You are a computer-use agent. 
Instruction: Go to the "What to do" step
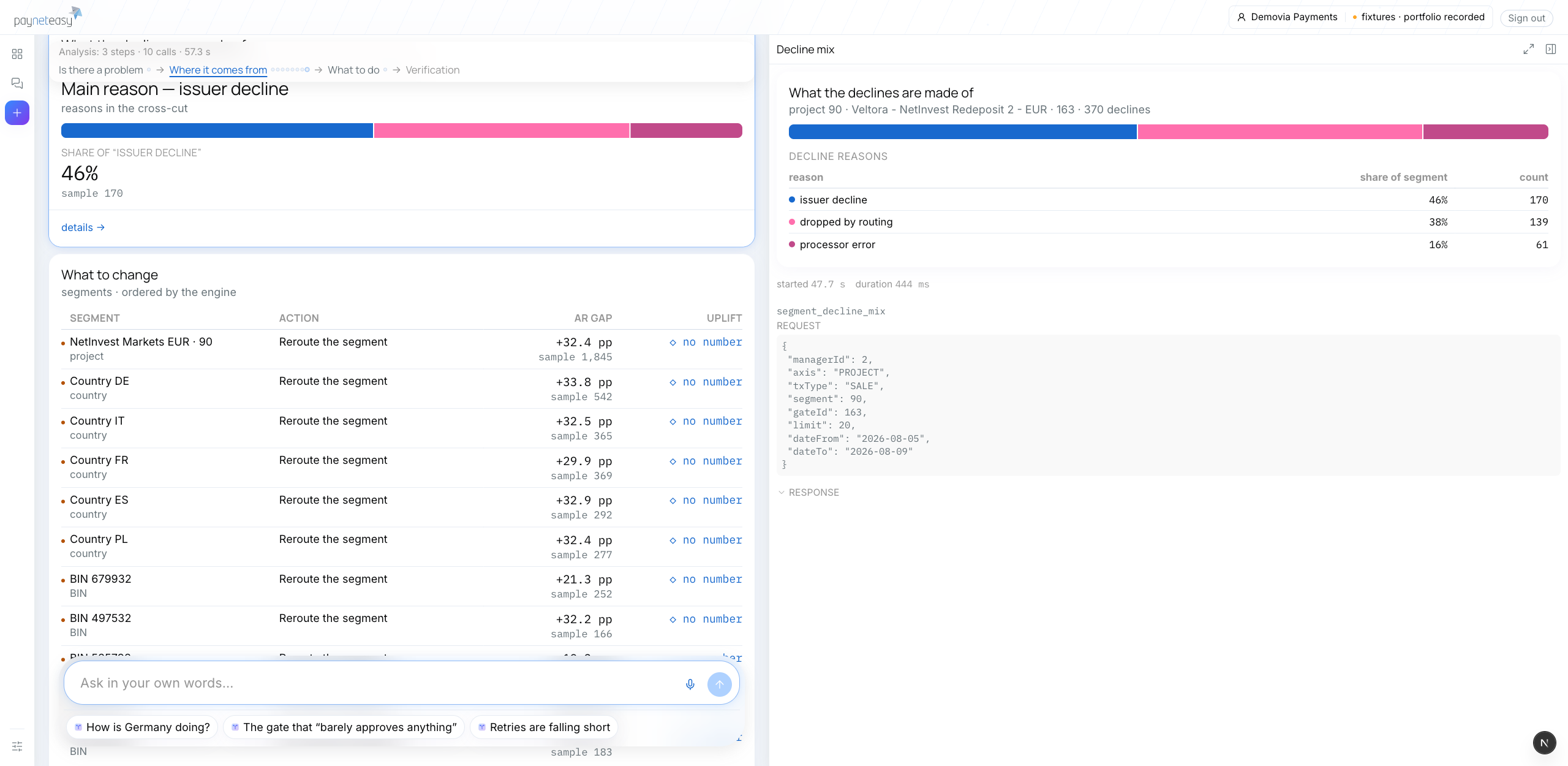coord(353,70)
